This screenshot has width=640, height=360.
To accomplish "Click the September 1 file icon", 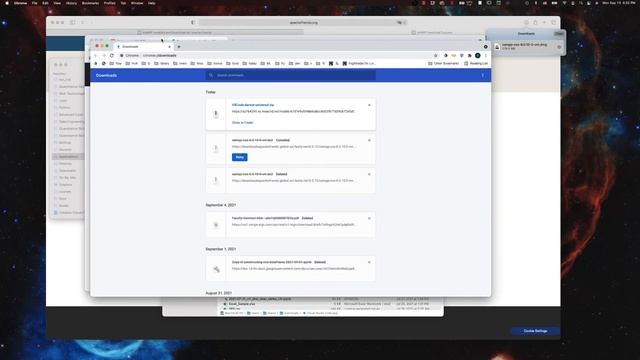I will [x=216, y=269].
